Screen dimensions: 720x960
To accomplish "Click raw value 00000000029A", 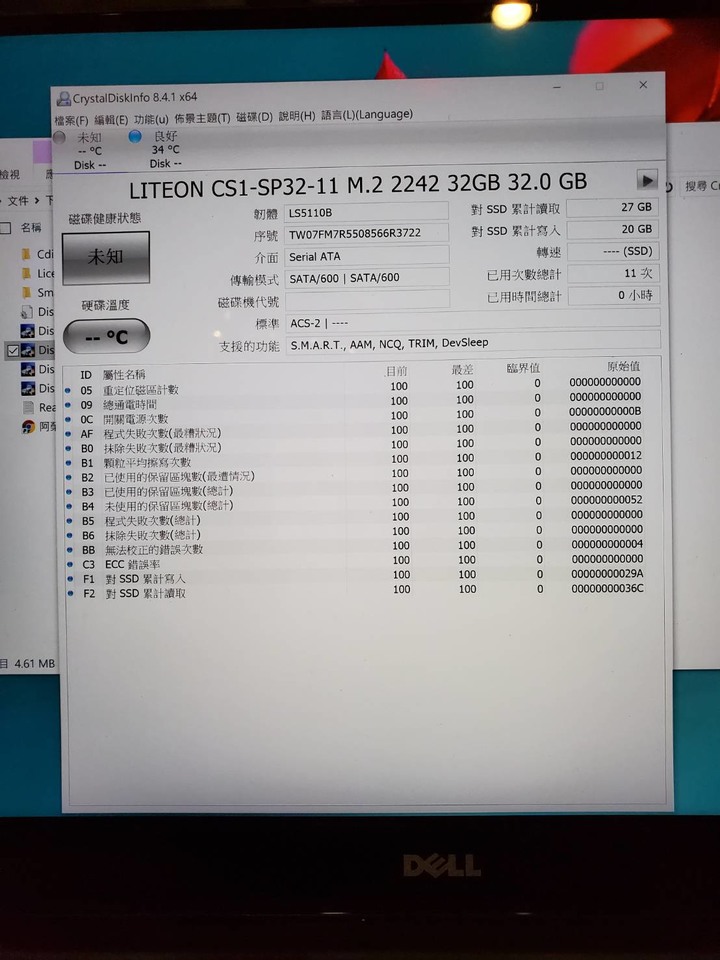I will (607, 574).
